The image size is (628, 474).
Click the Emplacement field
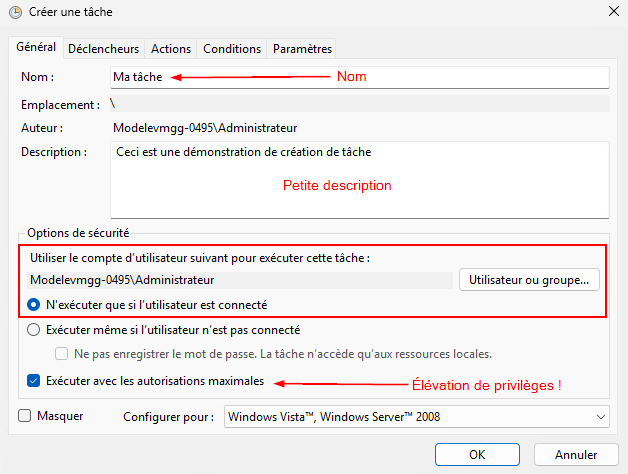[x=360, y=104]
